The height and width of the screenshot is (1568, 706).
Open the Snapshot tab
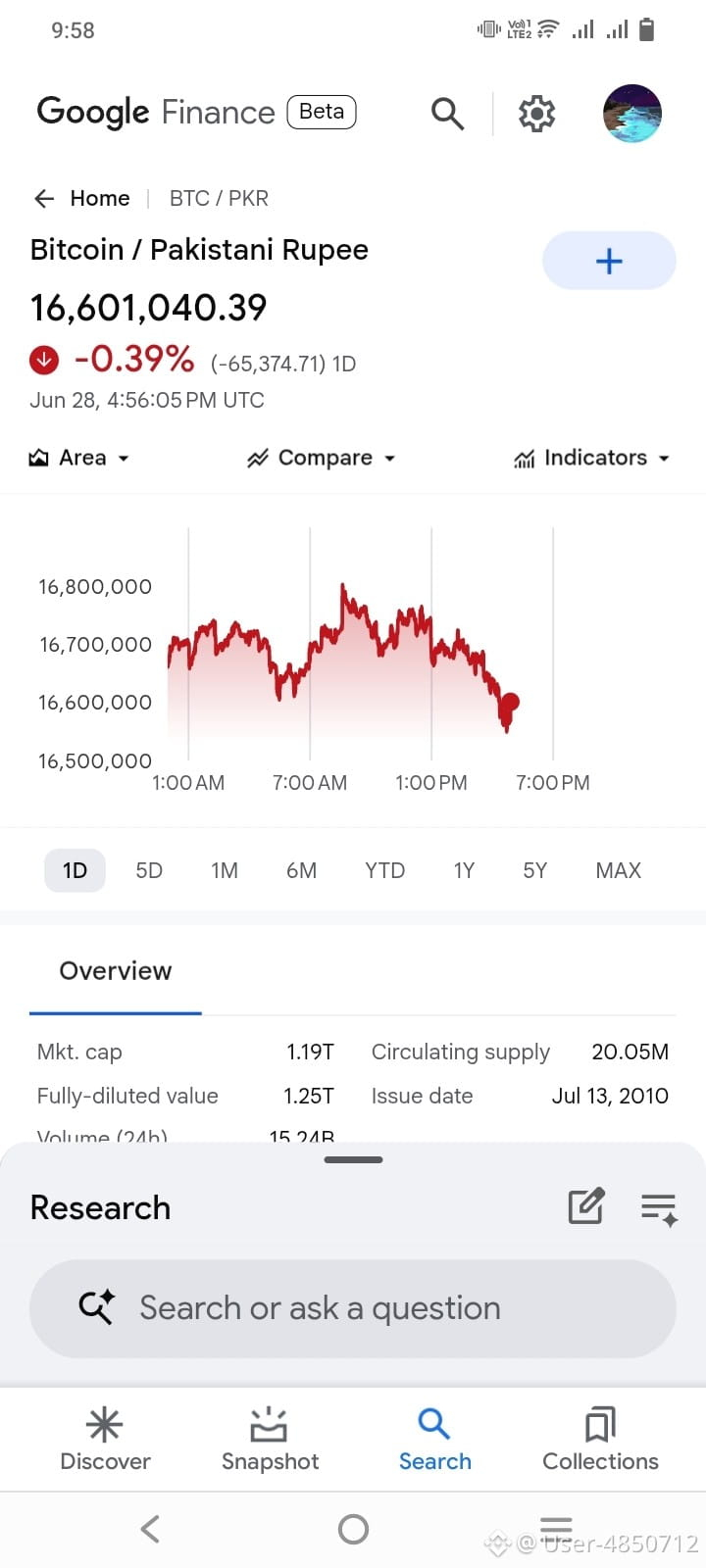pyautogui.click(x=270, y=1440)
